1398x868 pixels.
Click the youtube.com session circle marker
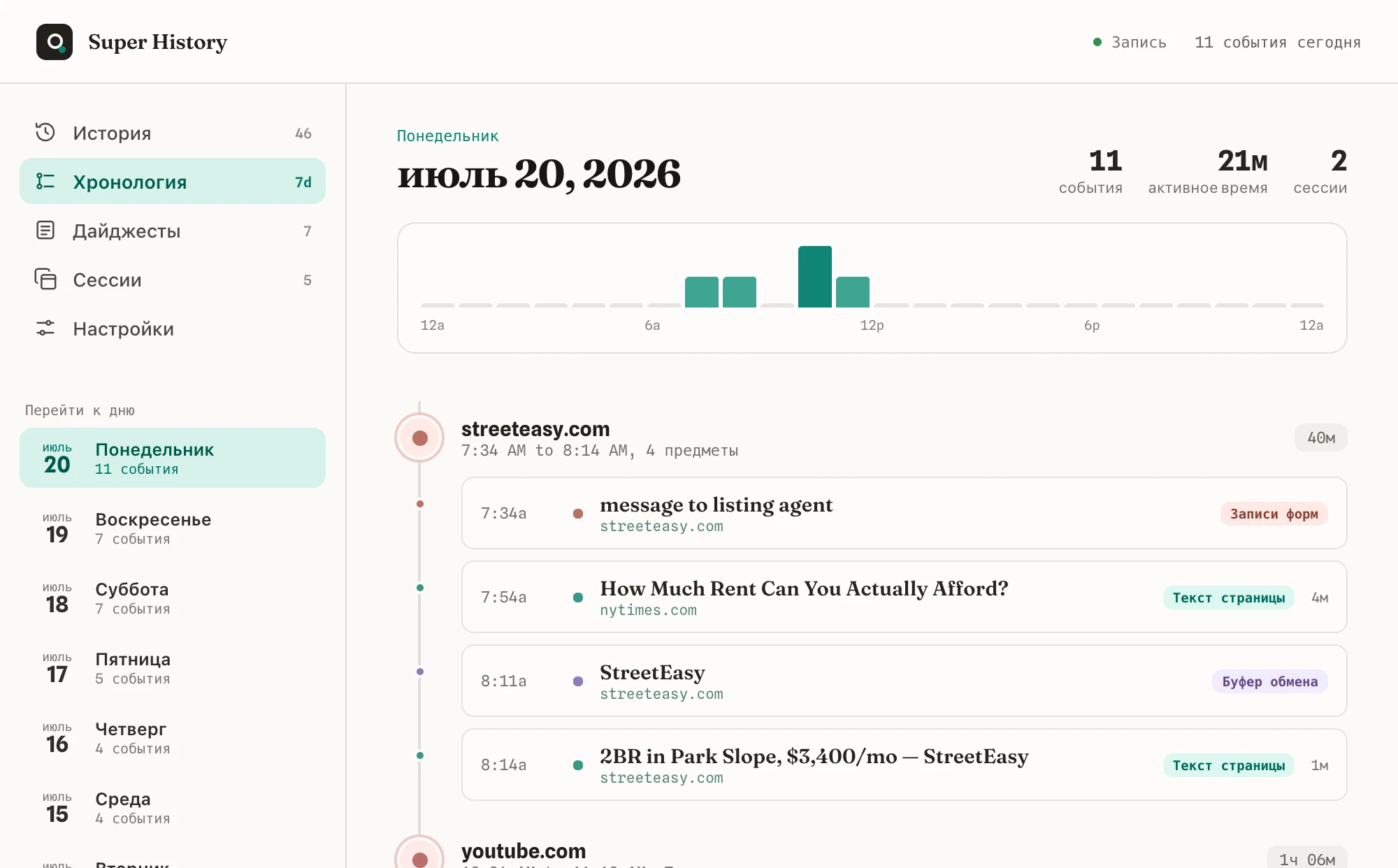[x=419, y=857]
